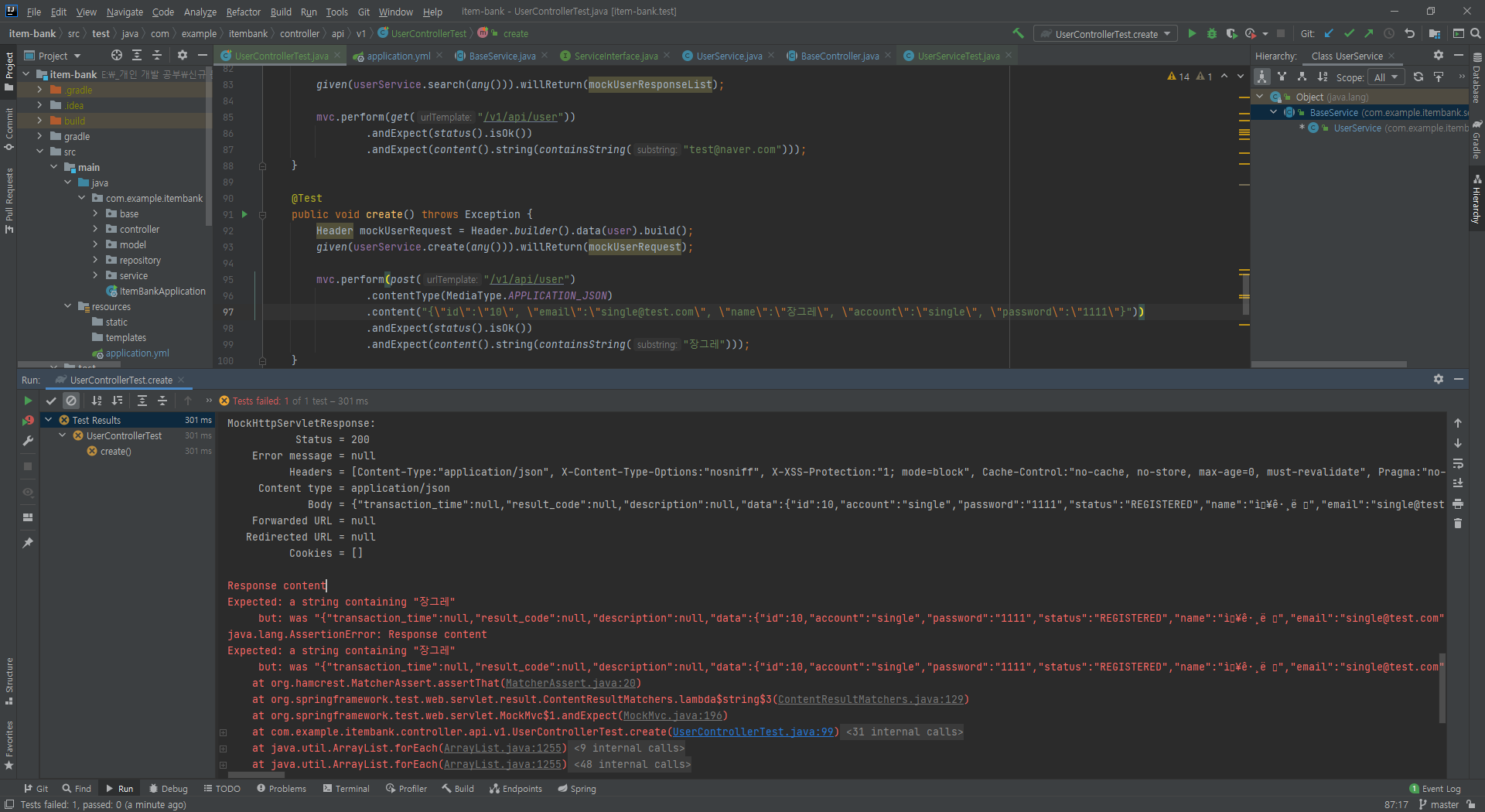This screenshot has width=1485, height=812.
Task: Collapse the Test Results node
Action: pyautogui.click(x=49, y=420)
